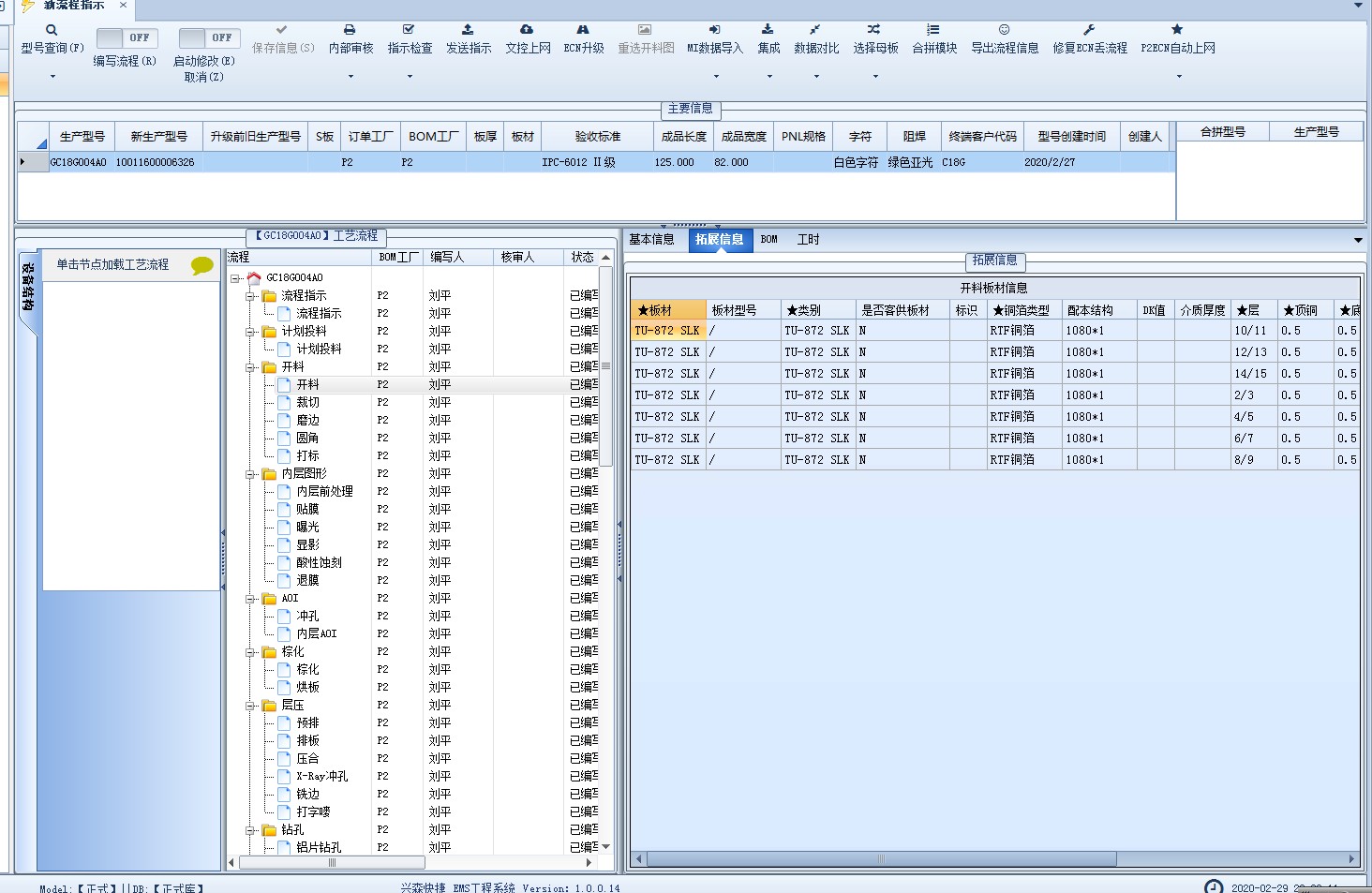
Task: Run 指示检查 checkbox icon tool
Action: [409, 30]
